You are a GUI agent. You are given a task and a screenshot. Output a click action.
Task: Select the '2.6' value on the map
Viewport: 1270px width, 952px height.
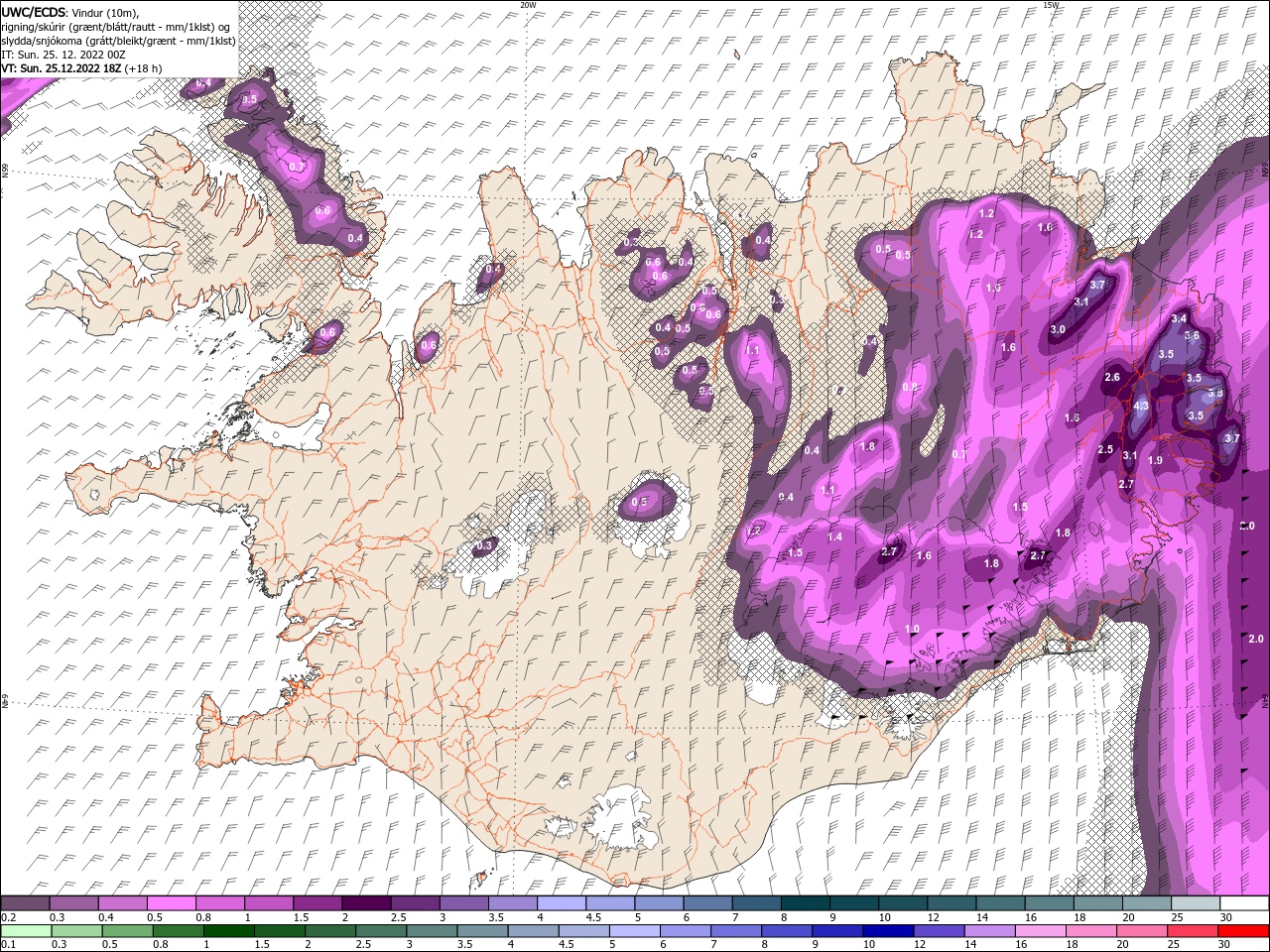(x=1112, y=377)
